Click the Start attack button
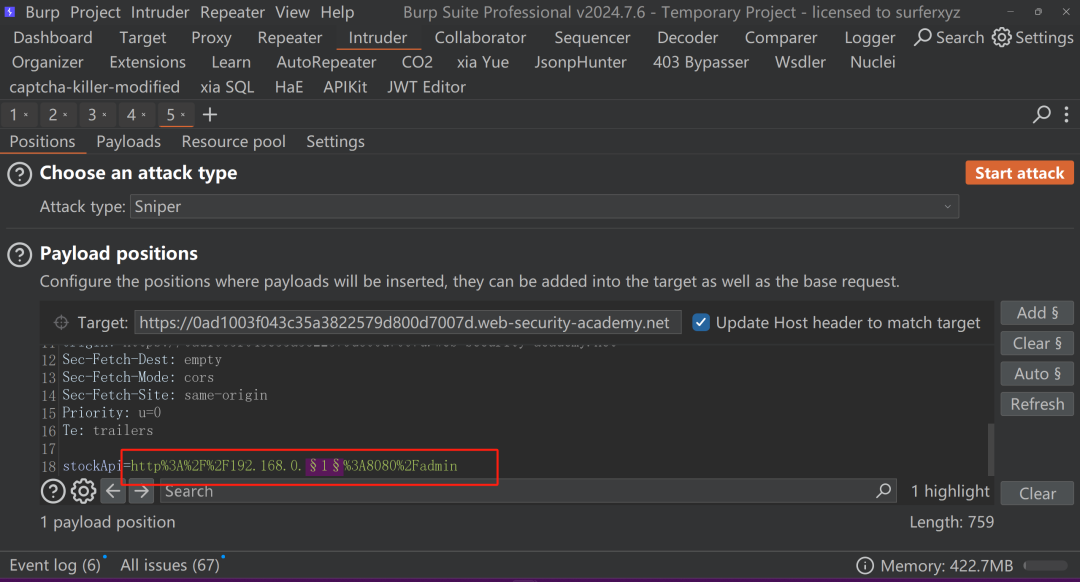The image size is (1080, 582). click(1019, 173)
